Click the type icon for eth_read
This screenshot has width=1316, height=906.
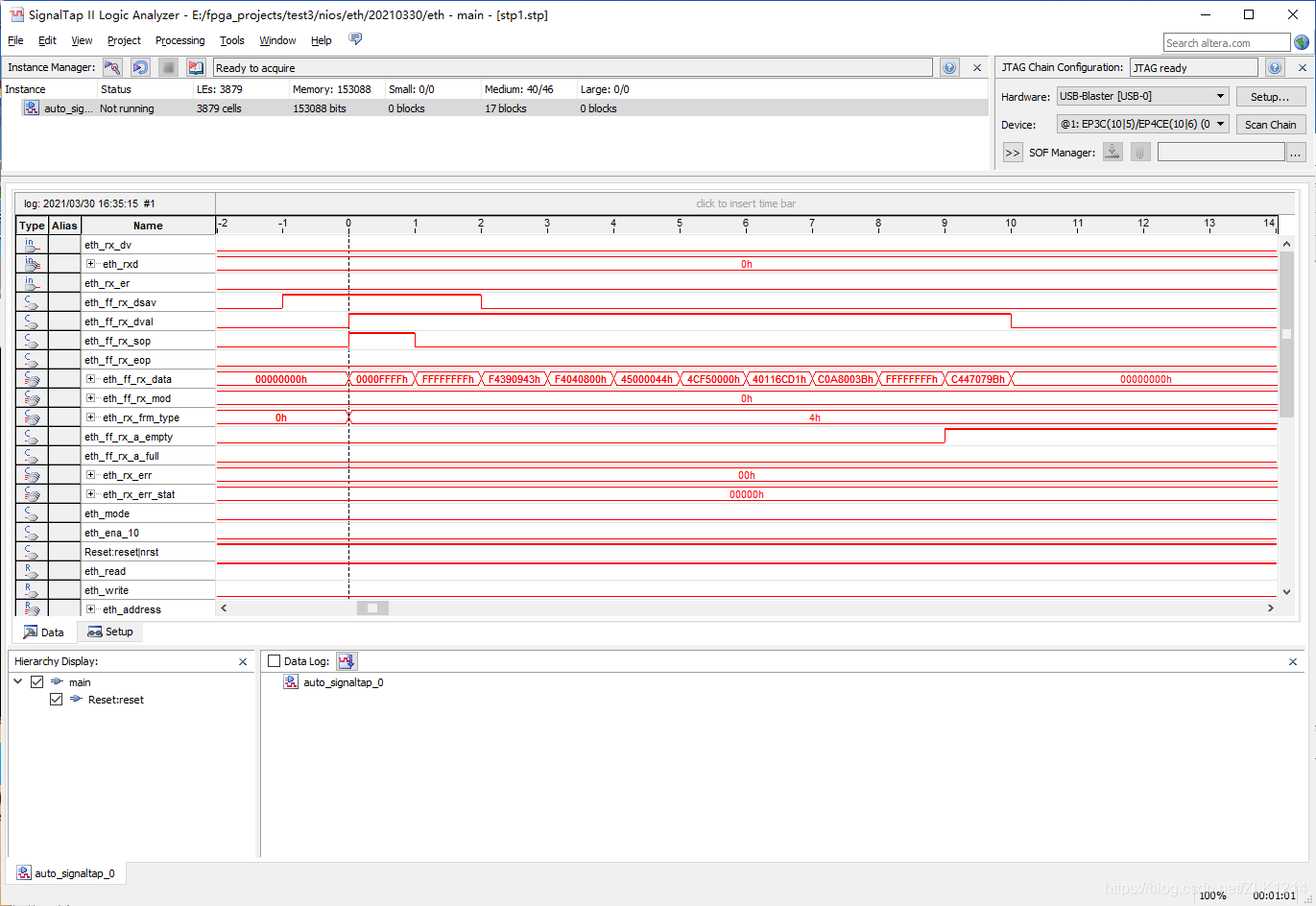[x=32, y=571]
